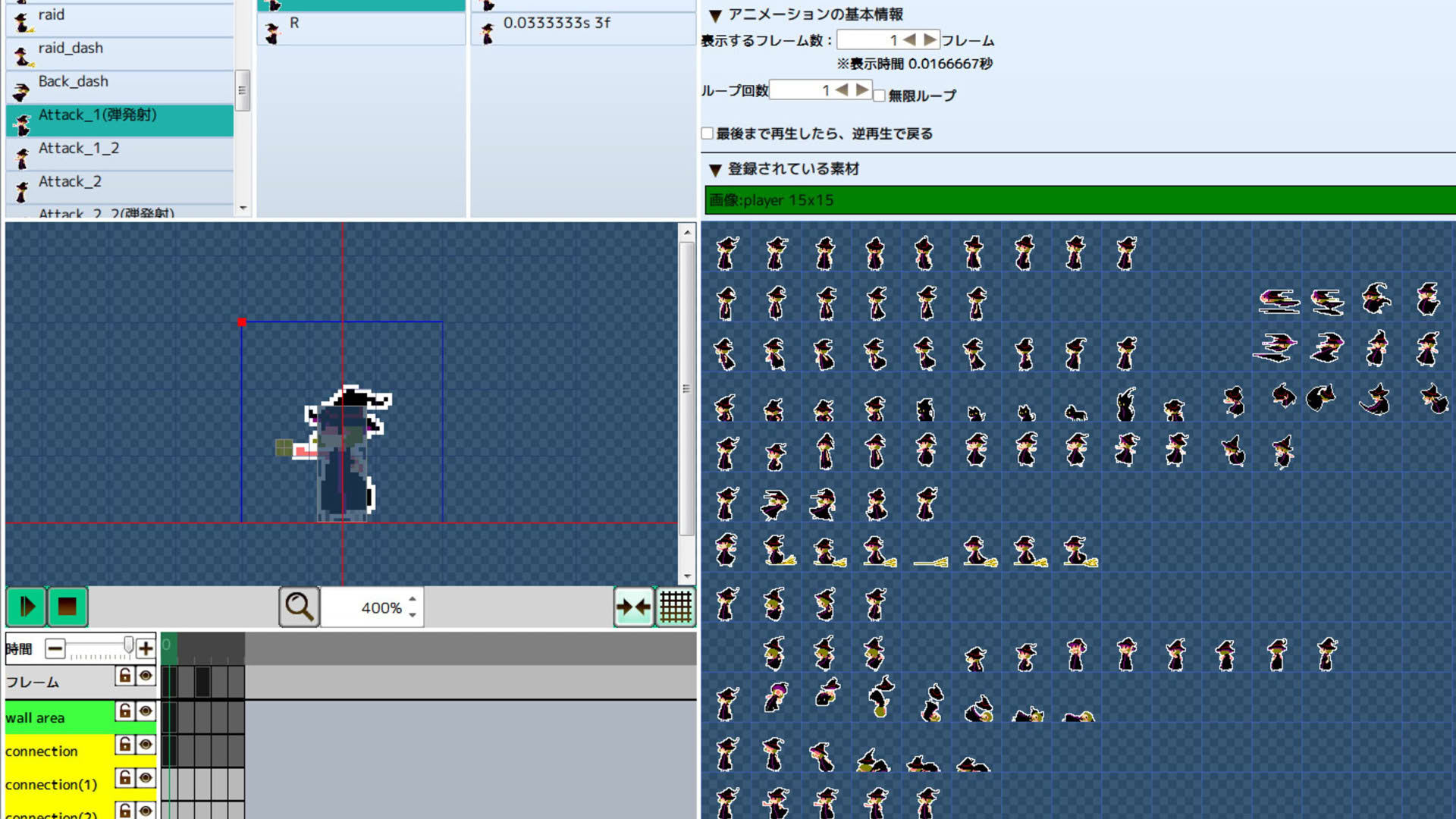Lock the connection layer
The height and width of the screenshot is (819, 1456).
[125, 745]
